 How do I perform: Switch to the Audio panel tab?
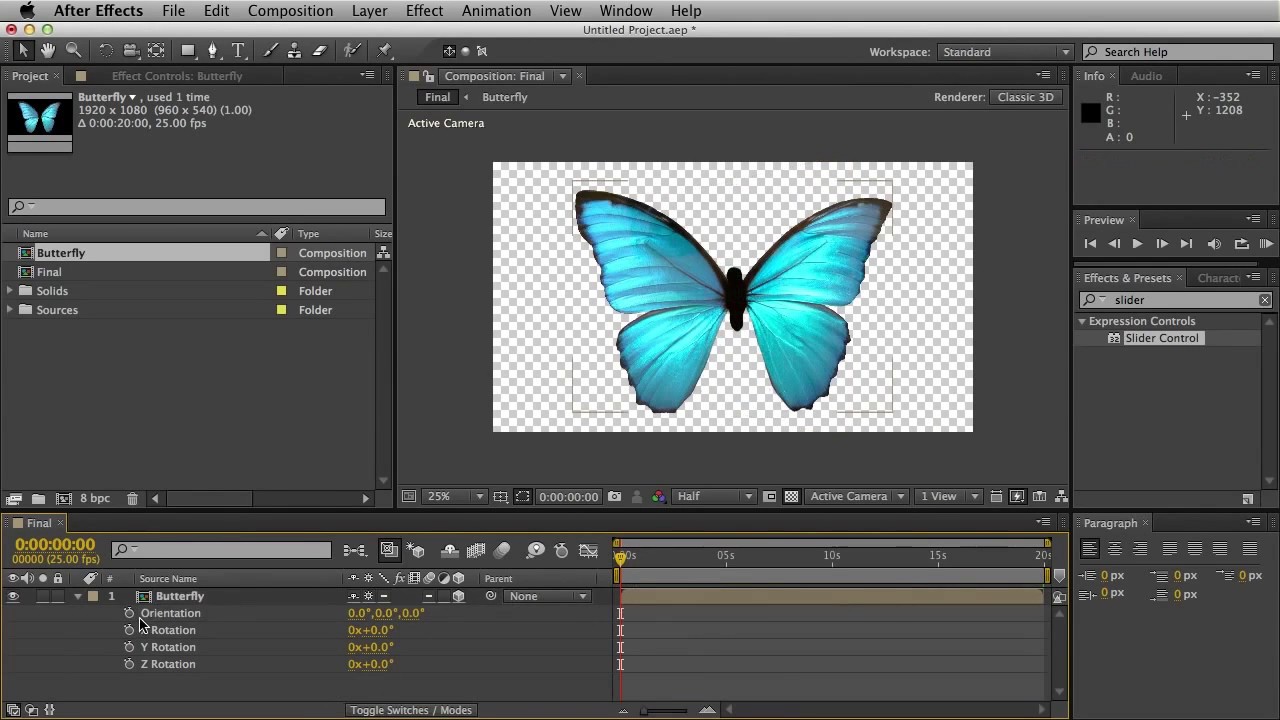[x=1146, y=76]
